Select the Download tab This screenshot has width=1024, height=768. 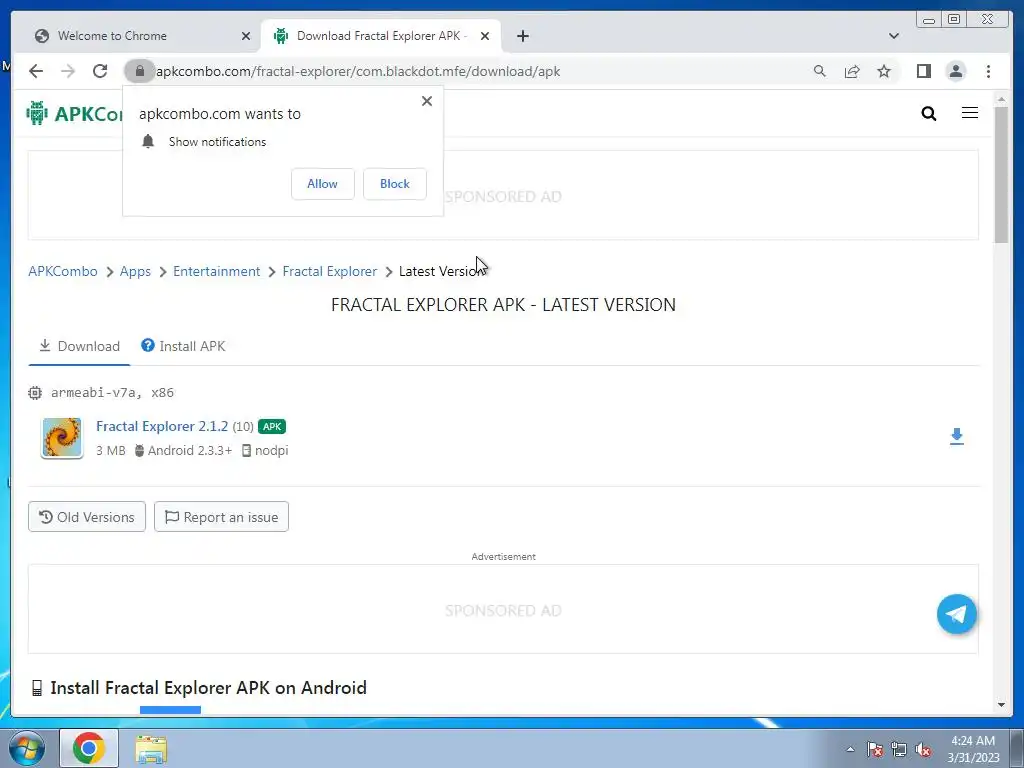pyautogui.click(x=79, y=346)
